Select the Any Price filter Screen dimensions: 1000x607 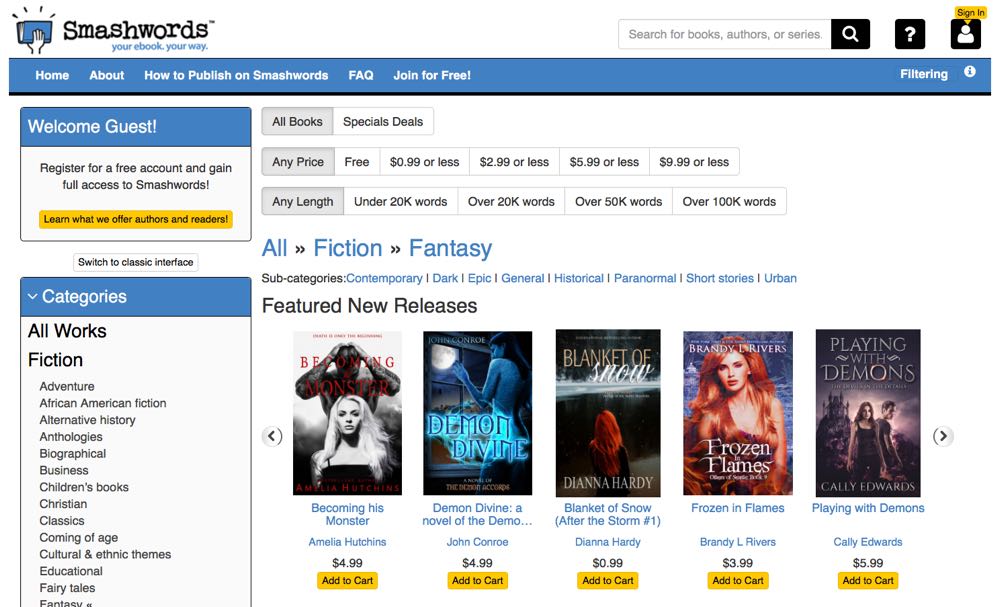coord(298,162)
